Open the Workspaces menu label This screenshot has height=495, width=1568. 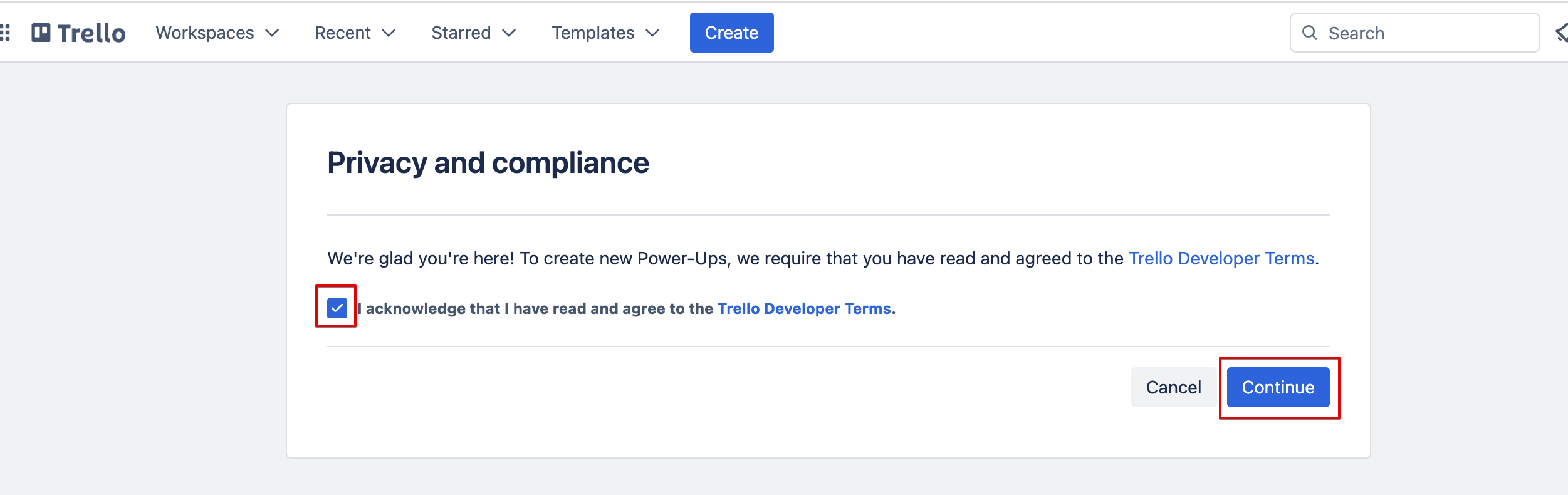(205, 33)
